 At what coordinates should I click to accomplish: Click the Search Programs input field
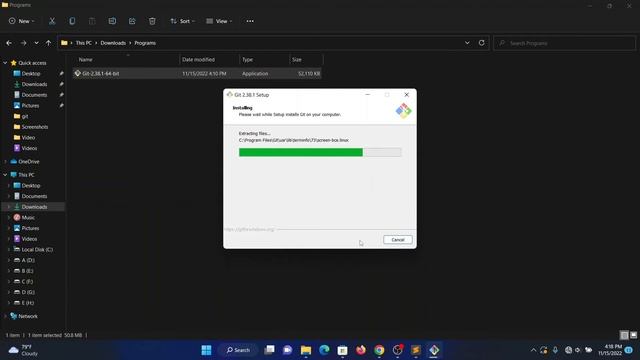[x=564, y=43]
